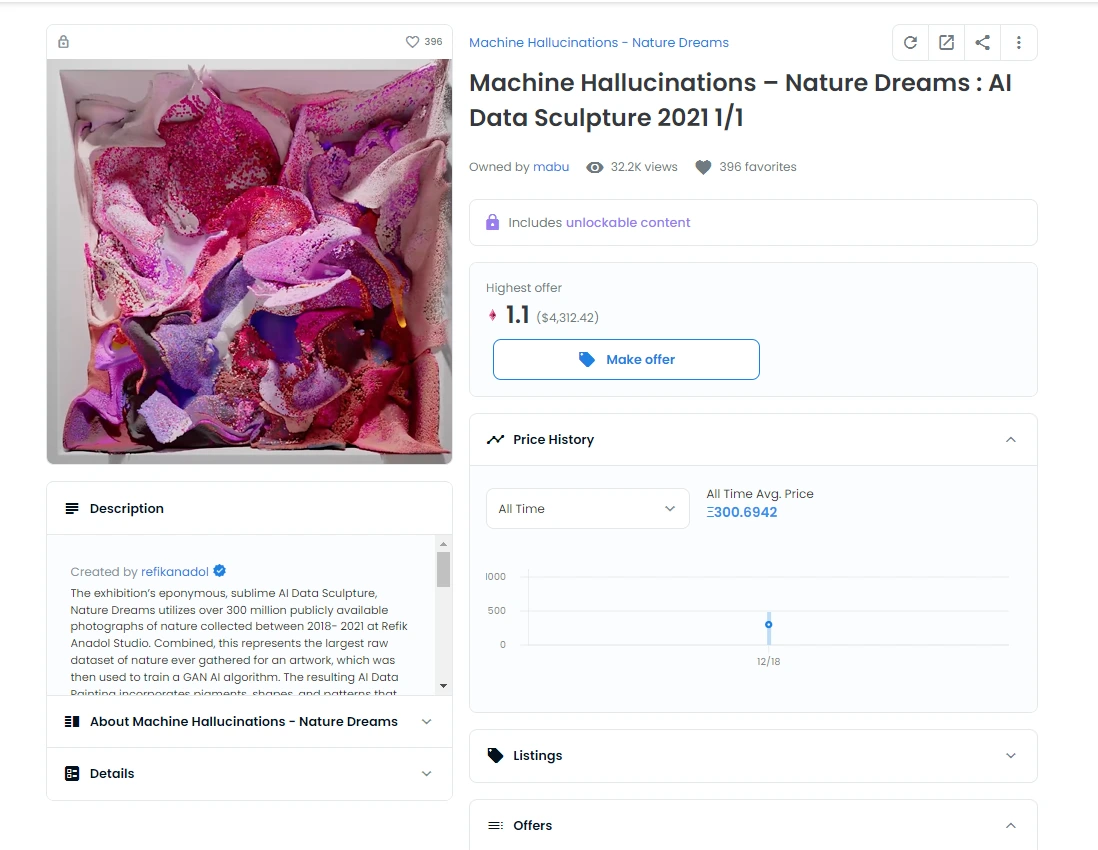Click the artwork image thumbnail
This screenshot has height=850, width=1098.
(249, 262)
